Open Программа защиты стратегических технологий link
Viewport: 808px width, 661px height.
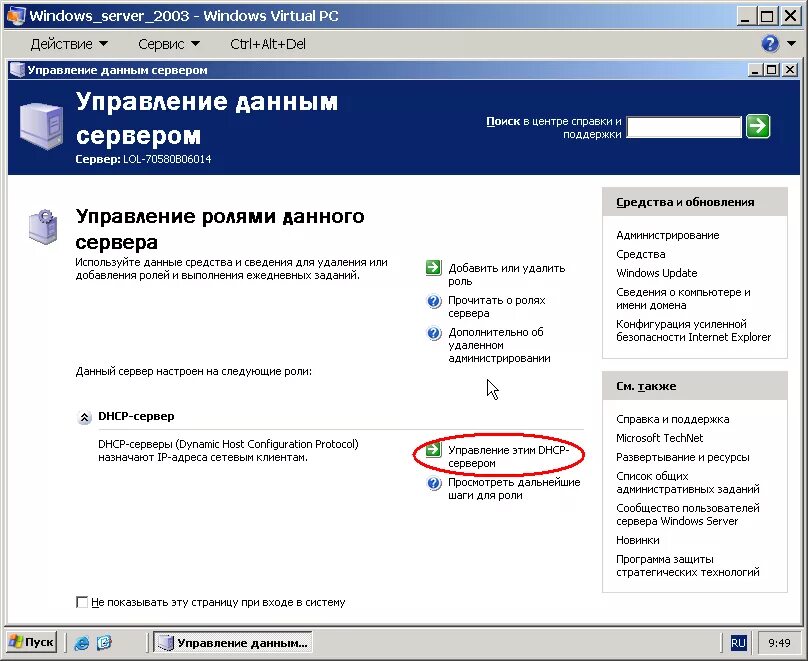click(x=688, y=565)
